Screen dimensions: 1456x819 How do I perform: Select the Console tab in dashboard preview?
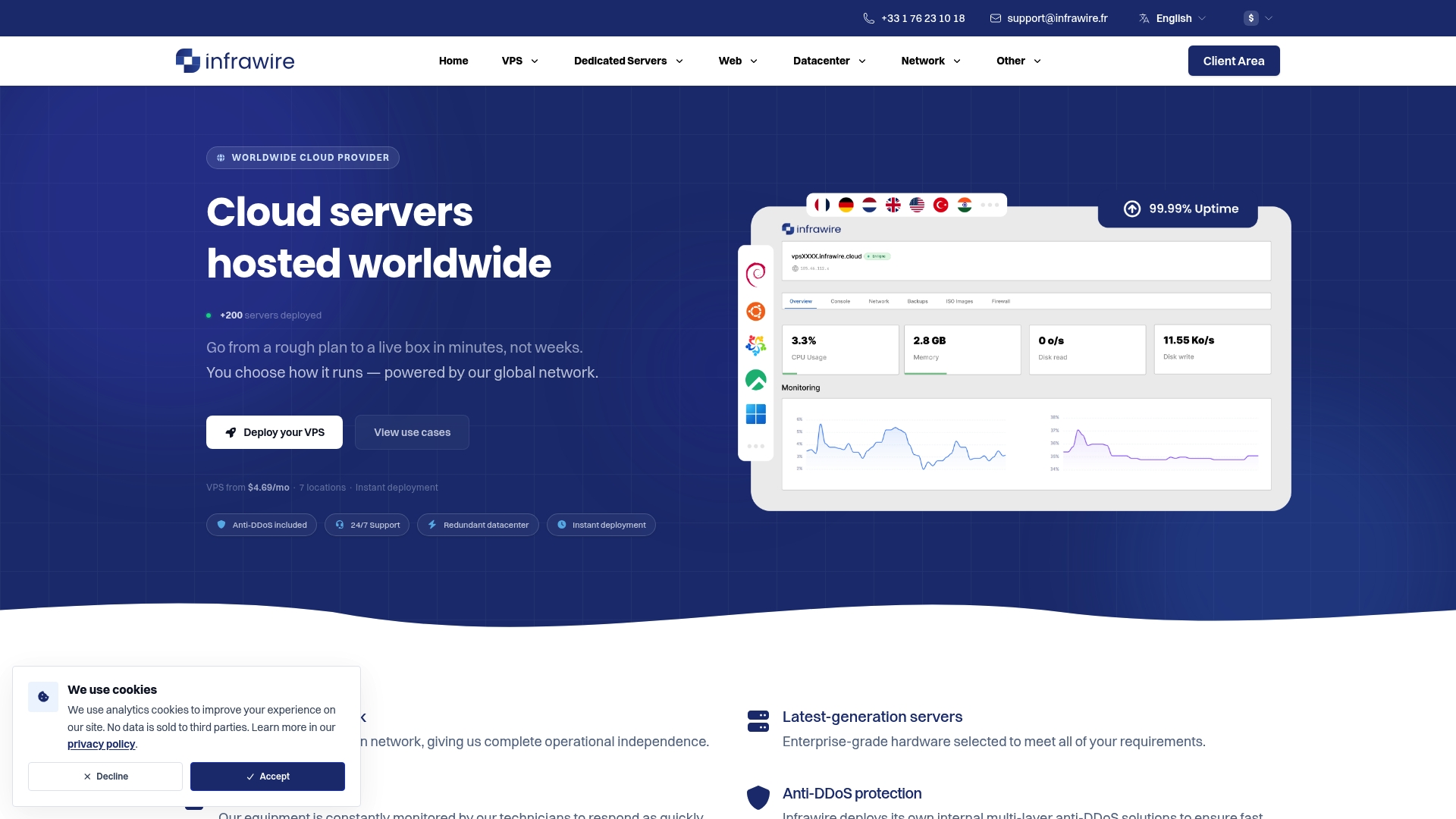(840, 301)
